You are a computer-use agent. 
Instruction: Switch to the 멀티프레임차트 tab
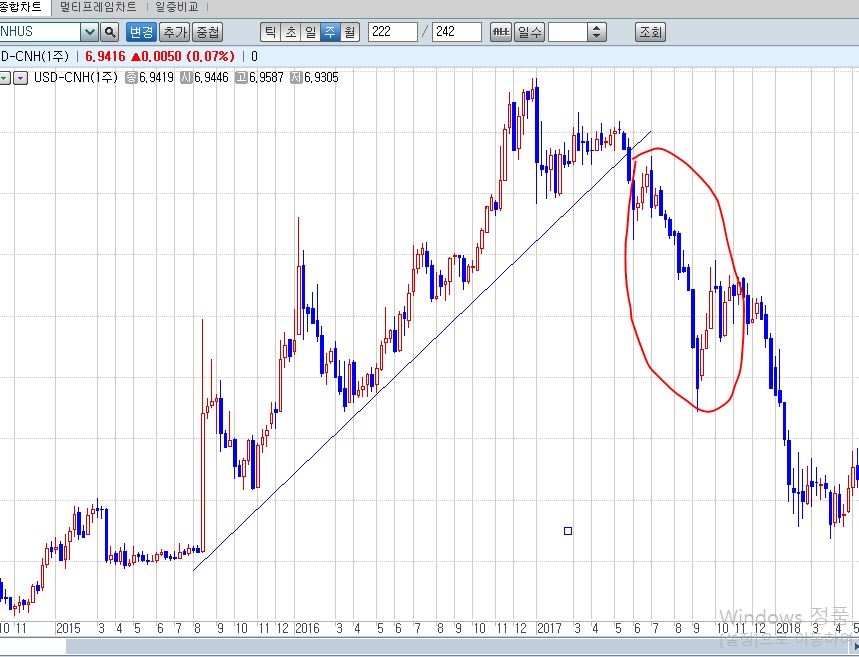point(99,7)
